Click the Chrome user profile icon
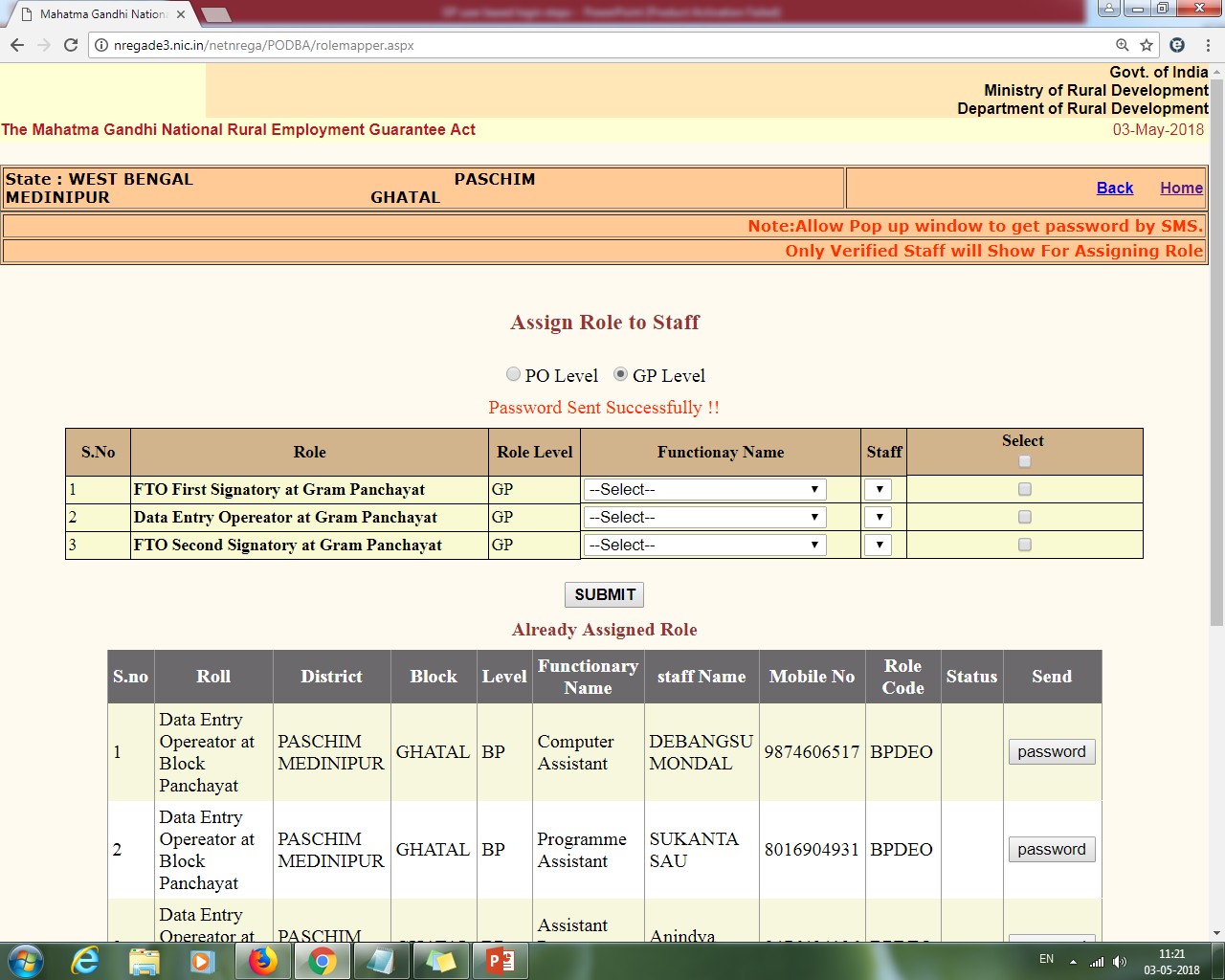 point(1108,8)
